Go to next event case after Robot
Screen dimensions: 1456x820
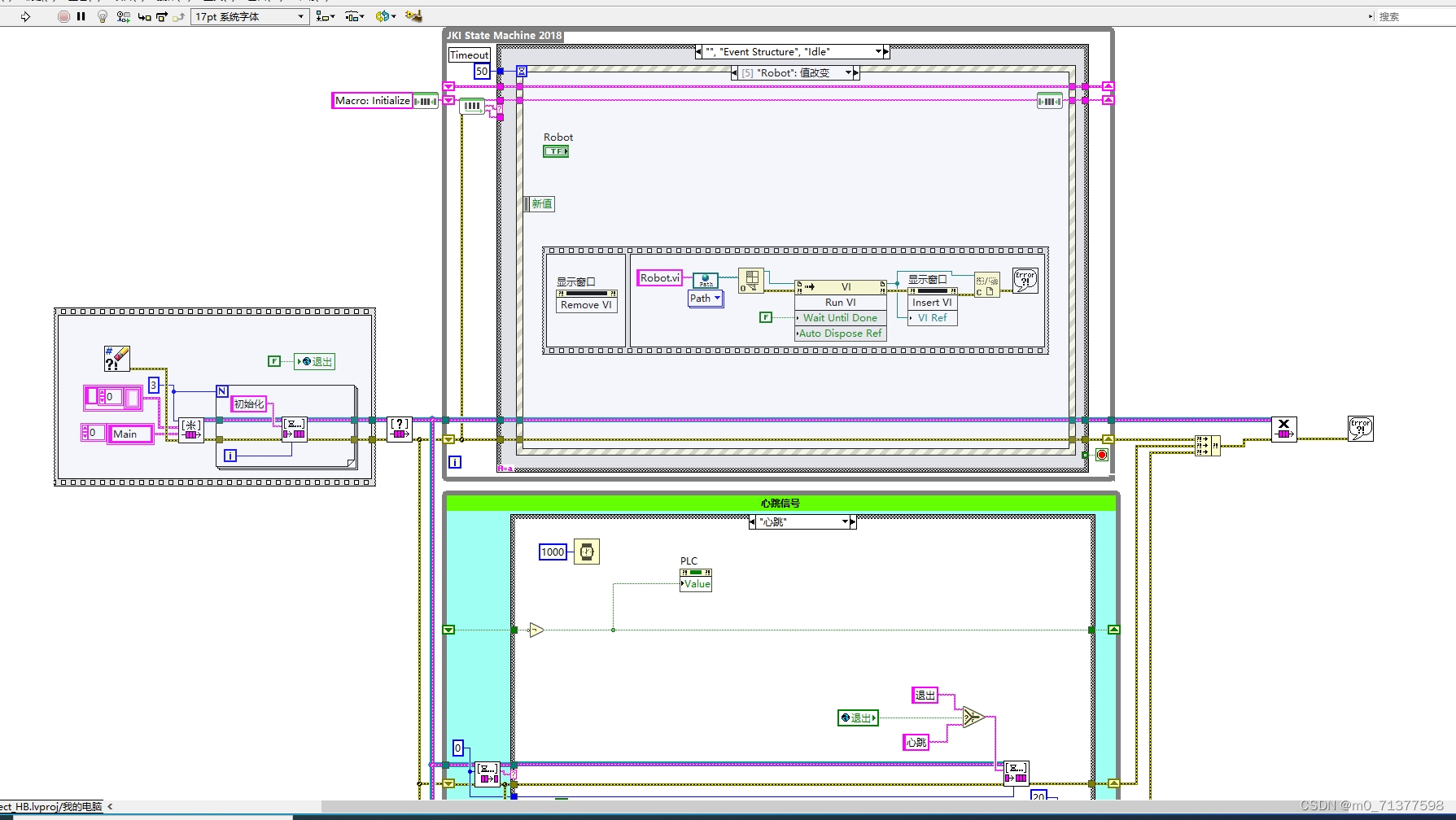click(x=856, y=73)
